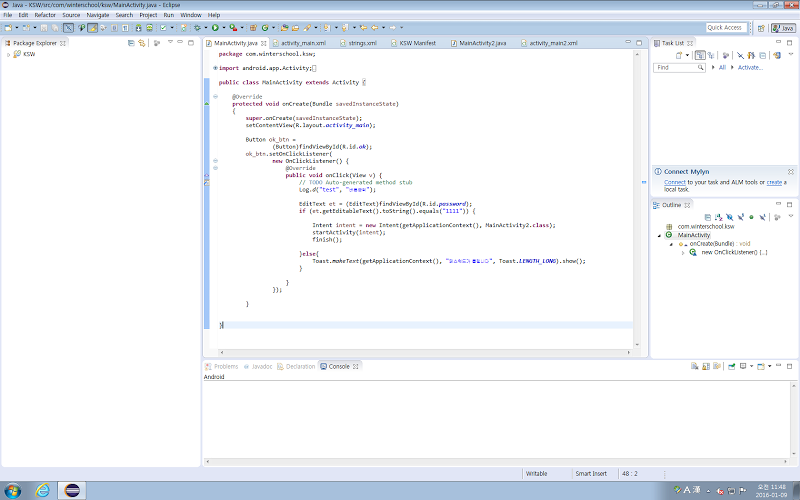
Task: Click the Back navigation arrow in toolbar
Action: pyautogui.click(x=374, y=28)
